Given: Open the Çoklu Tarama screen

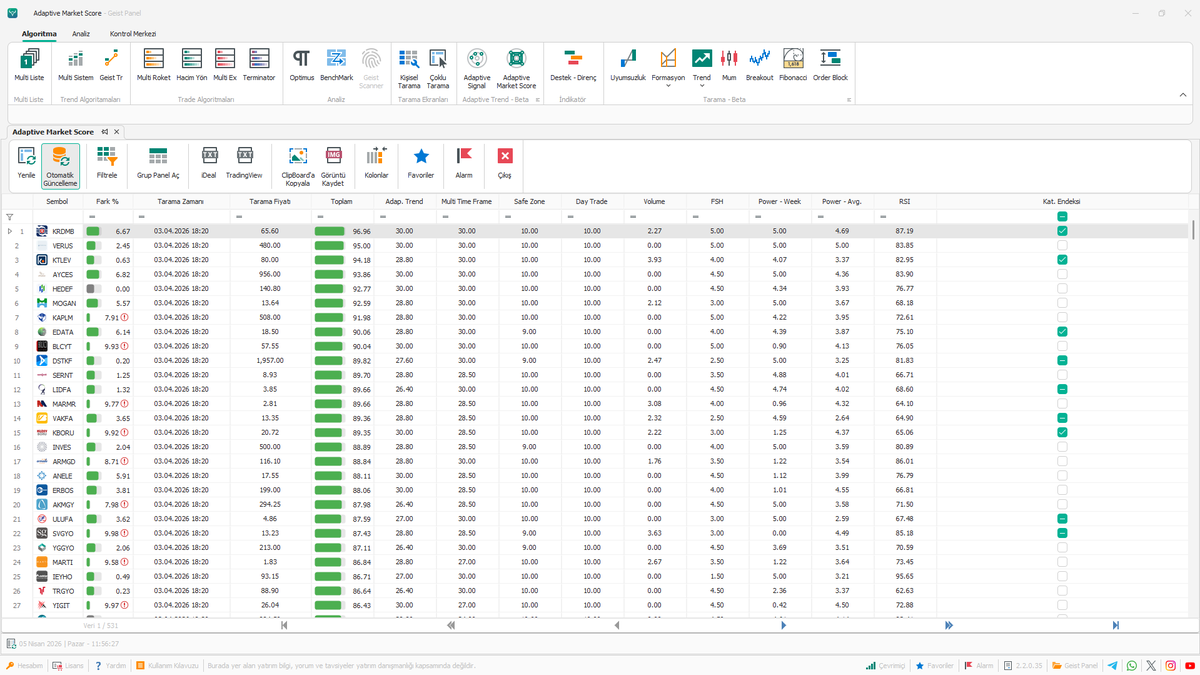Looking at the screenshot, I should [x=438, y=68].
